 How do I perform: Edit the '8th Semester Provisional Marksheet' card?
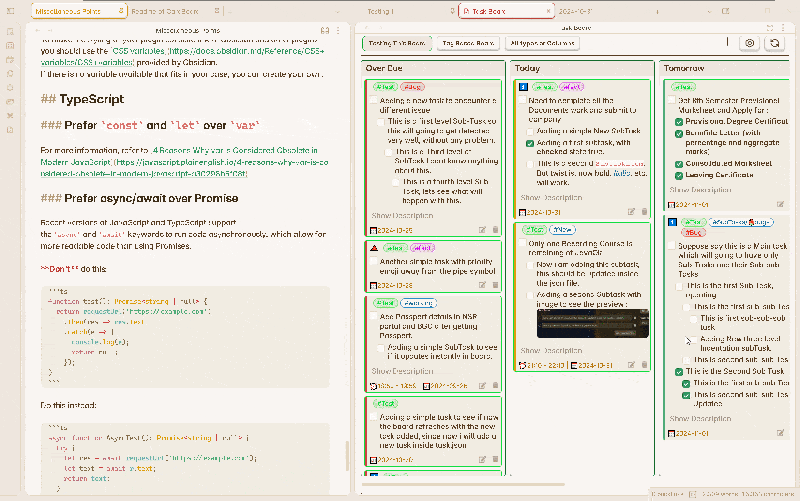[780, 204]
